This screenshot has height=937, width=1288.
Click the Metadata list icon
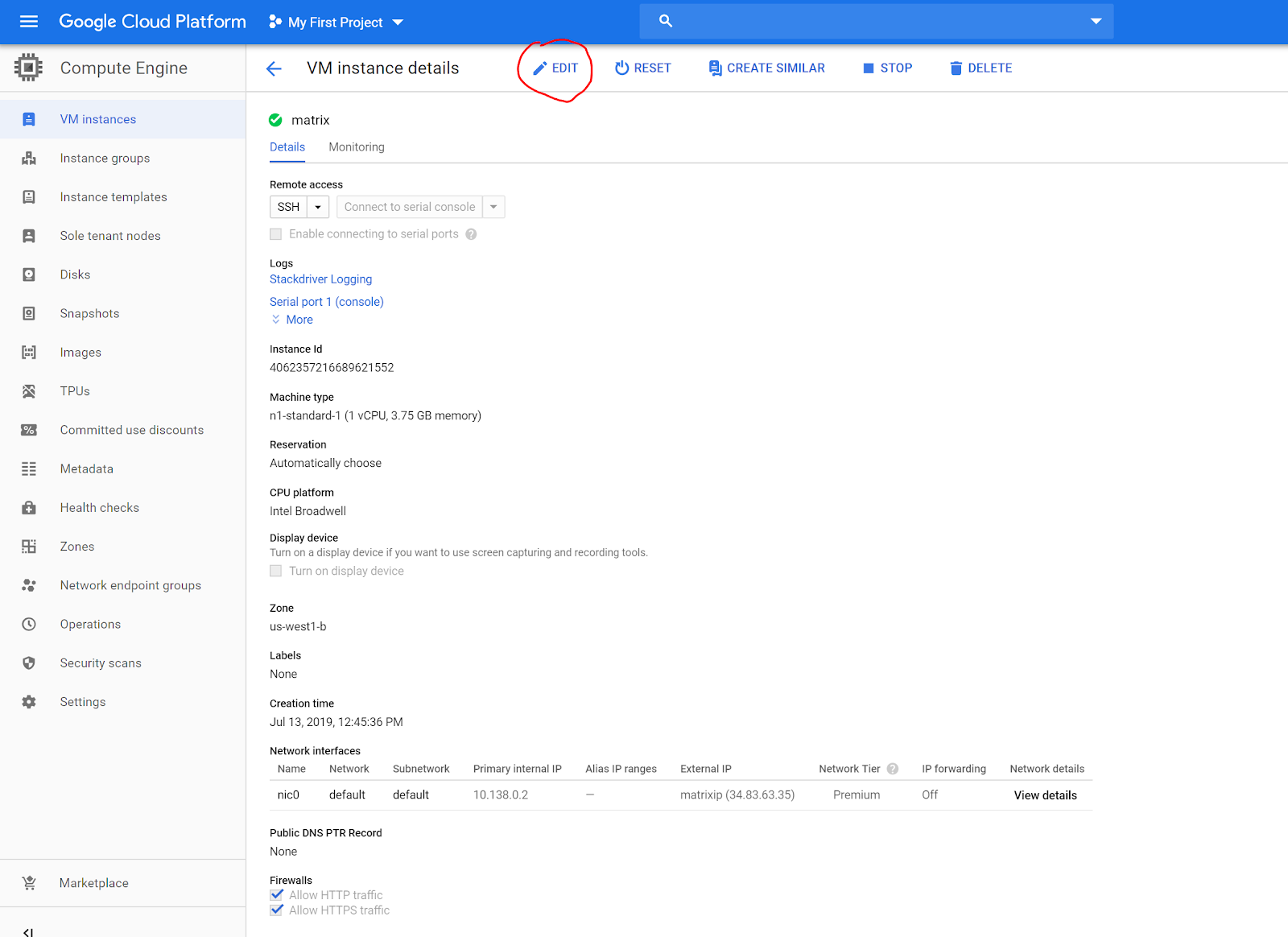[29, 468]
